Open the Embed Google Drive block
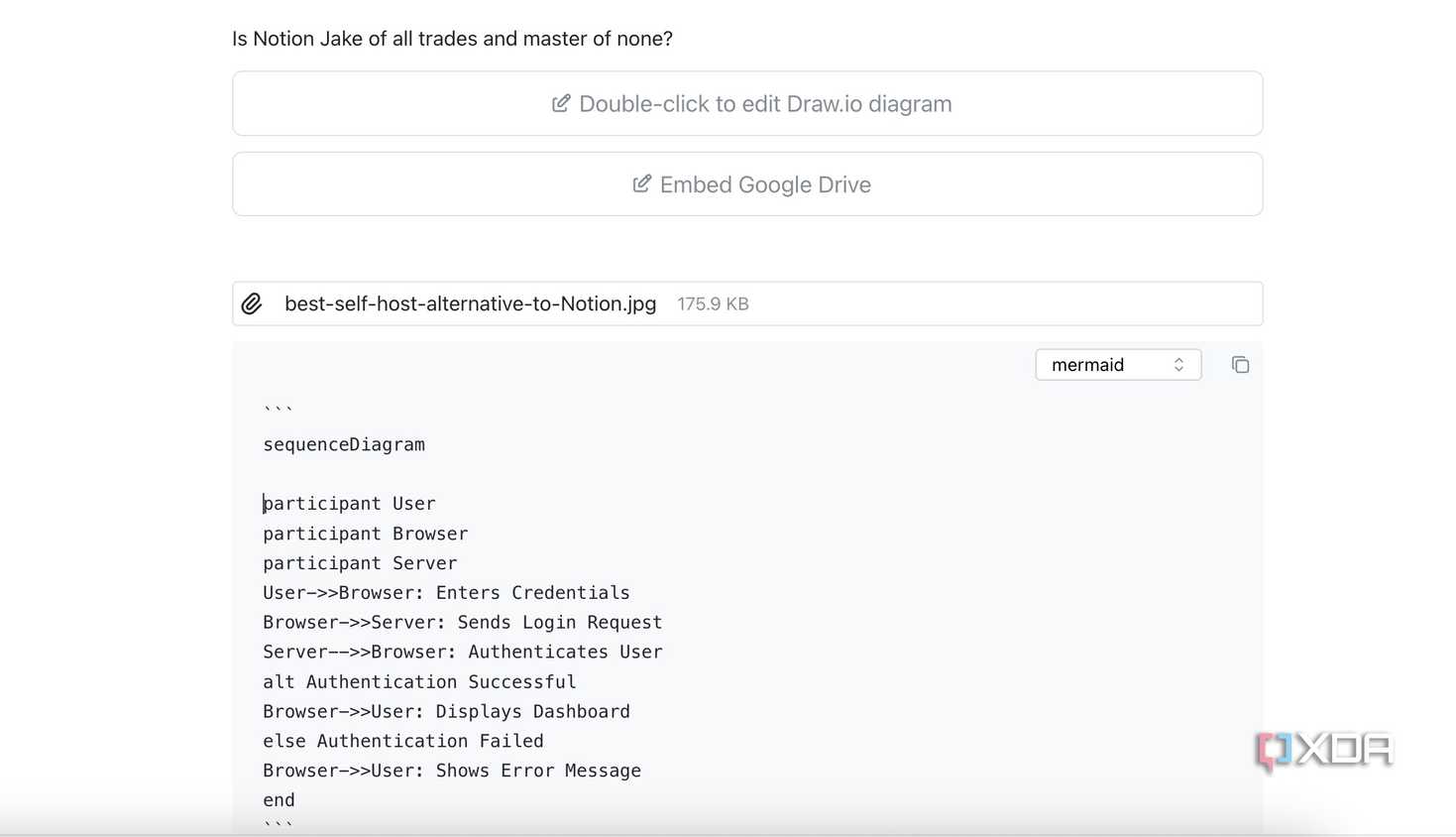Viewport: 1456px width, 837px height. pyautogui.click(x=747, y=183)
